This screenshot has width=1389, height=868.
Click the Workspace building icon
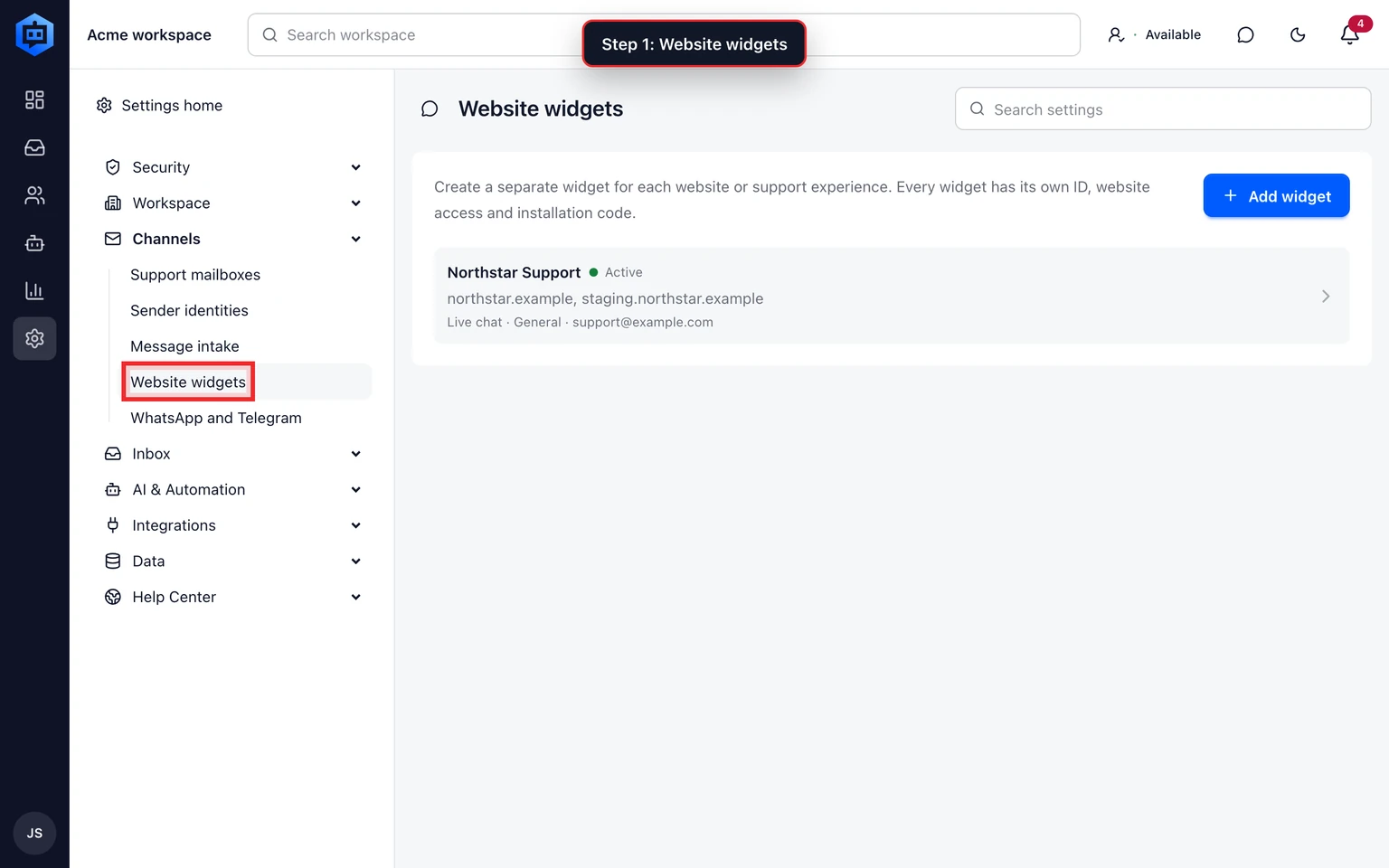point(113,203)
